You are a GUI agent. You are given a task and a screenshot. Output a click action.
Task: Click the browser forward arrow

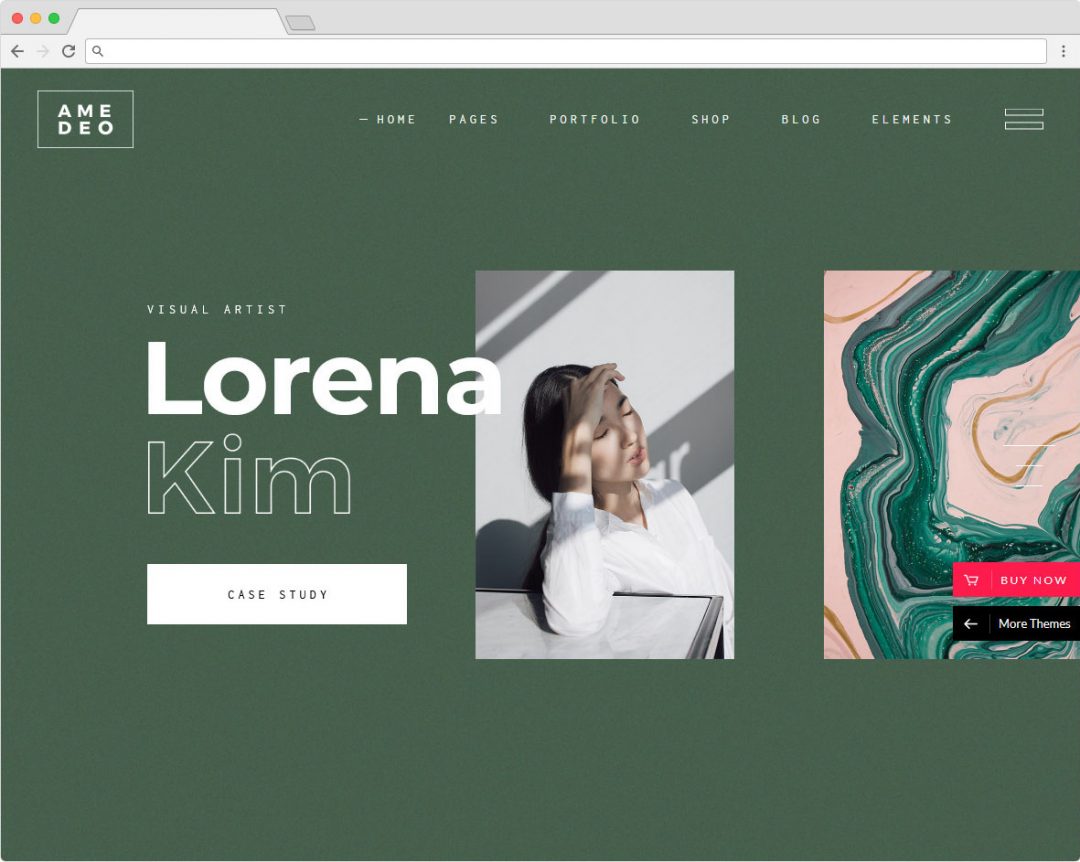[43, 51]
